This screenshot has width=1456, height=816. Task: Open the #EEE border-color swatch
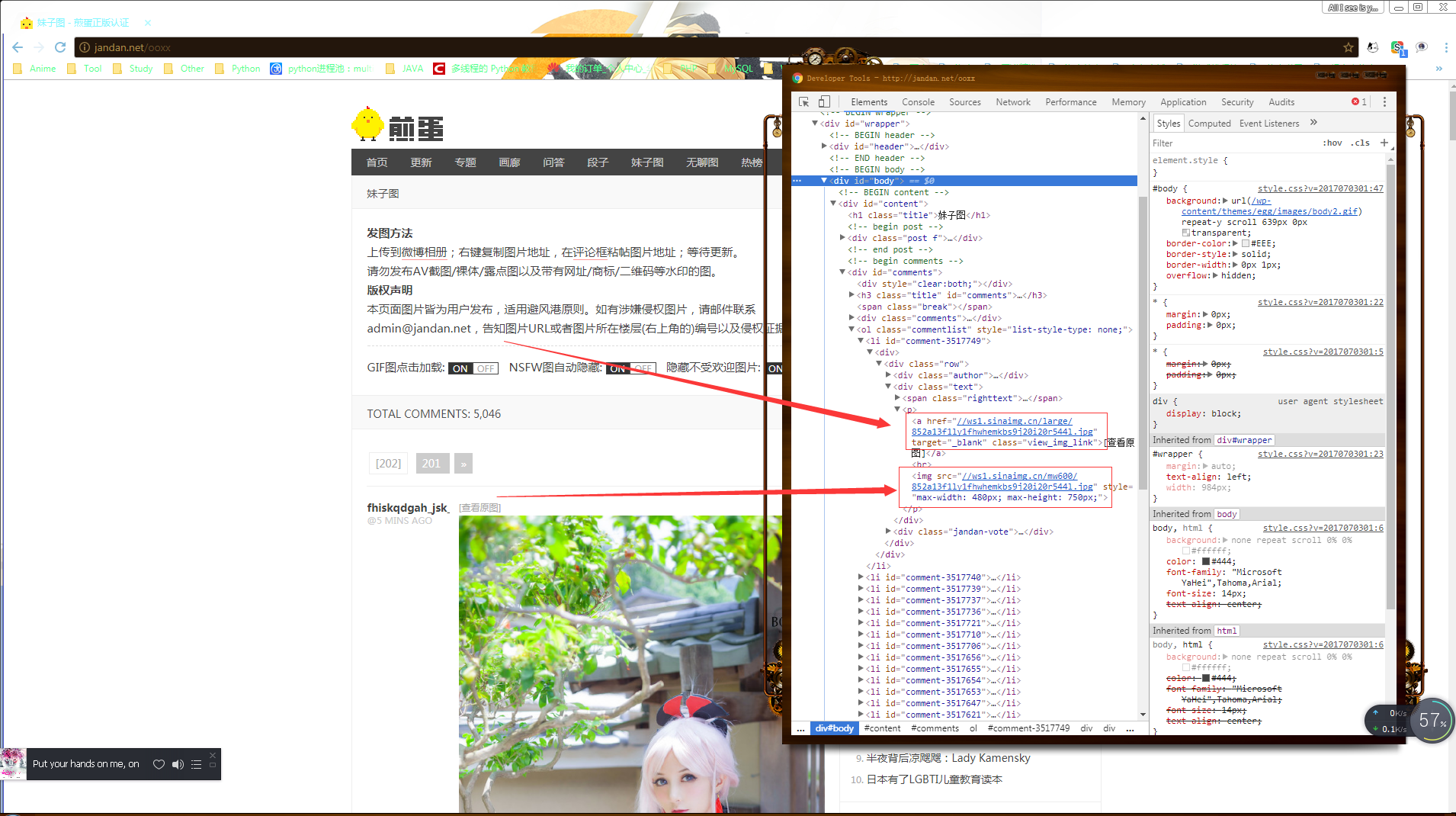[1246, 244]
